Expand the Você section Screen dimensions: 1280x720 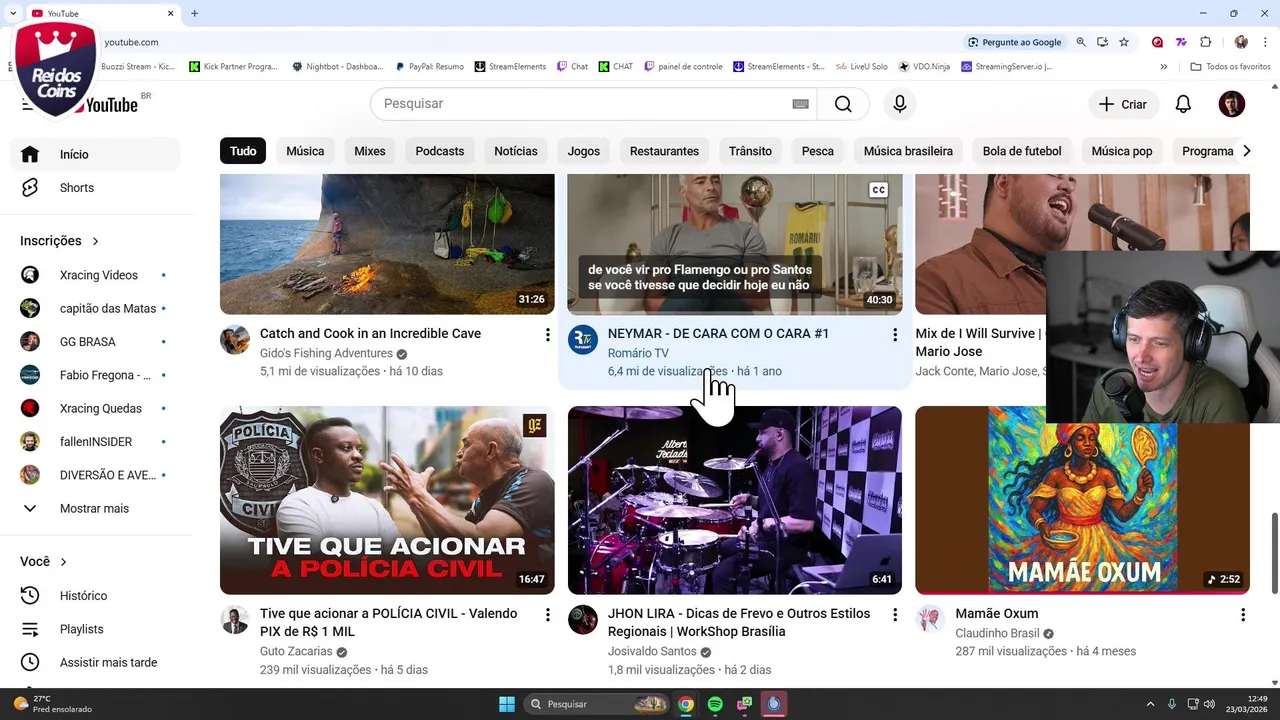click(43, 562)
